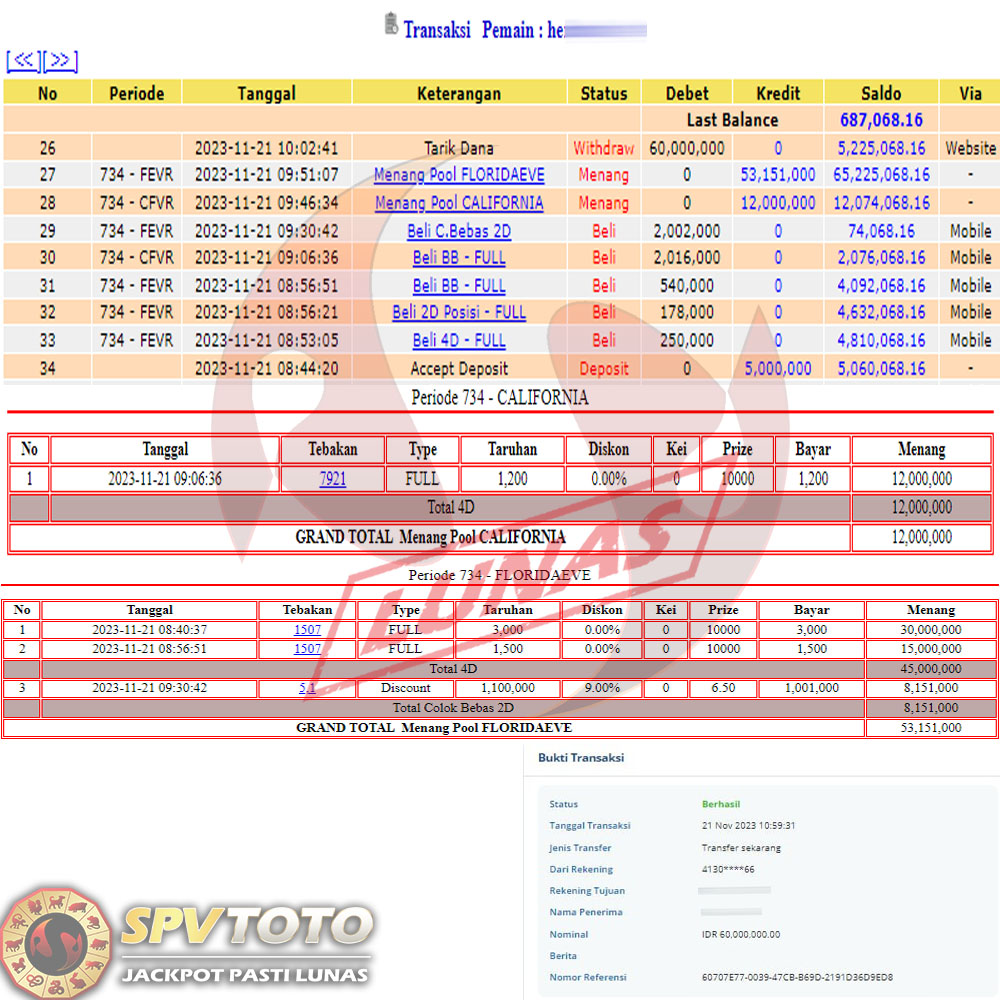Open Beli BB - FULL link at 08:56:51
The width and height of the screenshot is (1000, 1000).
click(459, 285)
